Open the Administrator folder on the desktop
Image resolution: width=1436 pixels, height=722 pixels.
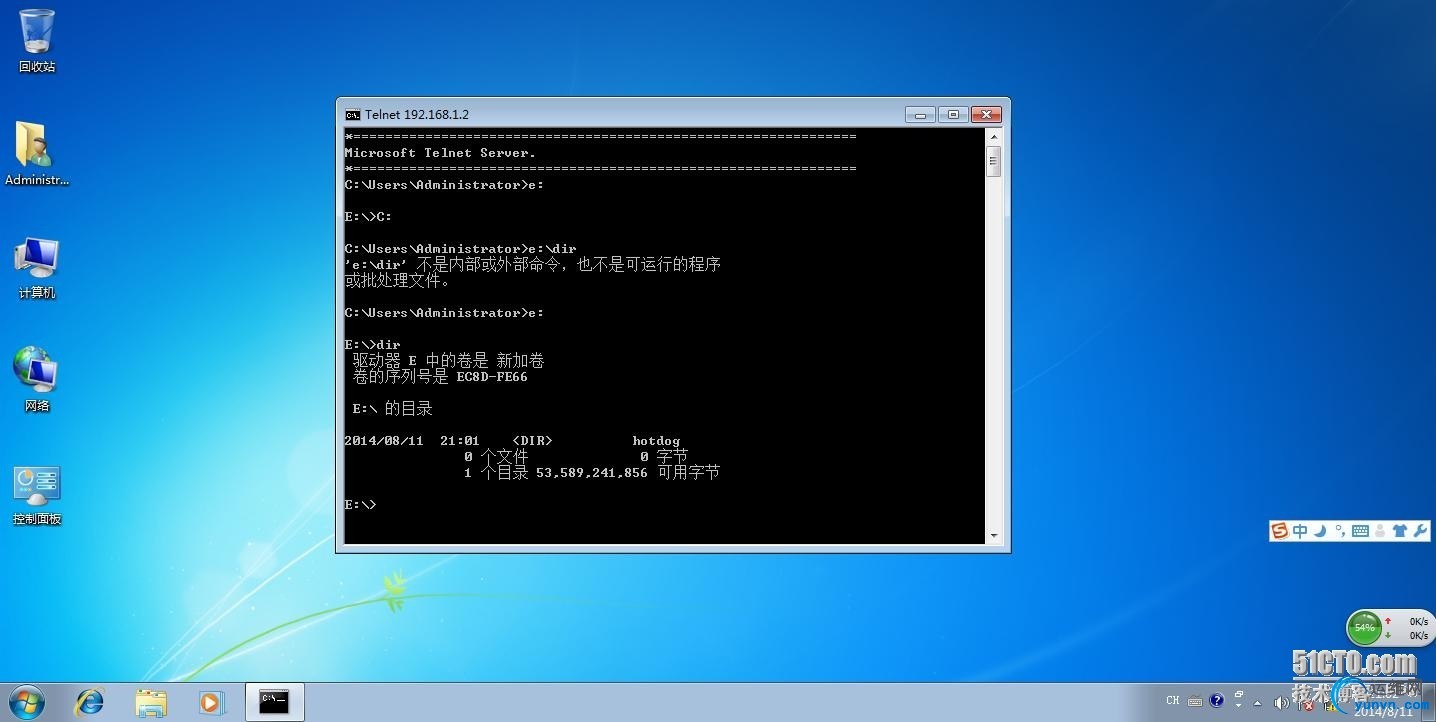tap(37, 154)
